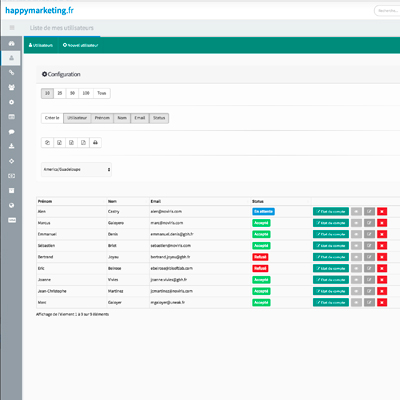This screenshot has height=400, width=400.
Task: Click État du compte for Bertrand
Action: coord(331,257)
